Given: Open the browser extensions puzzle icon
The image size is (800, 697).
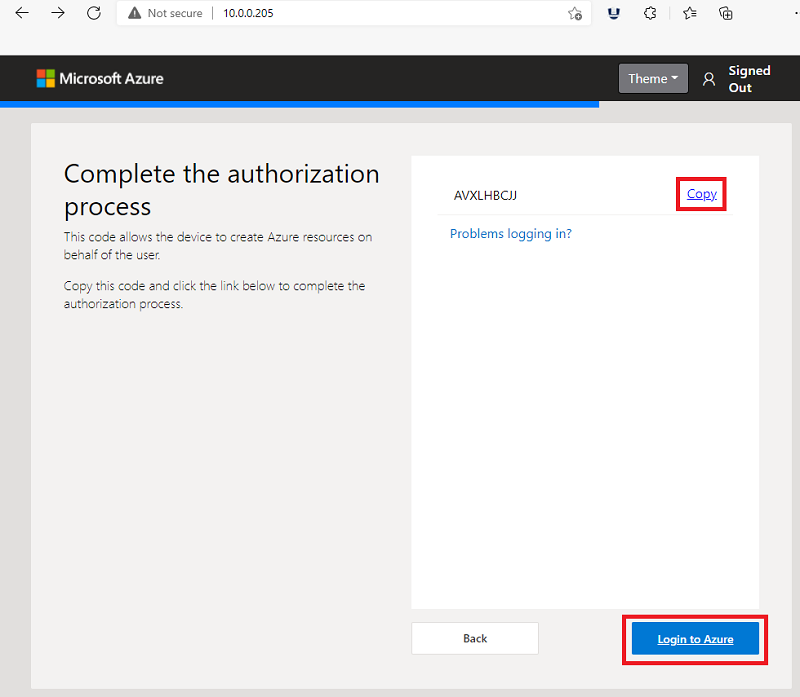Looking at the screenshot, I should coord(649,13).
